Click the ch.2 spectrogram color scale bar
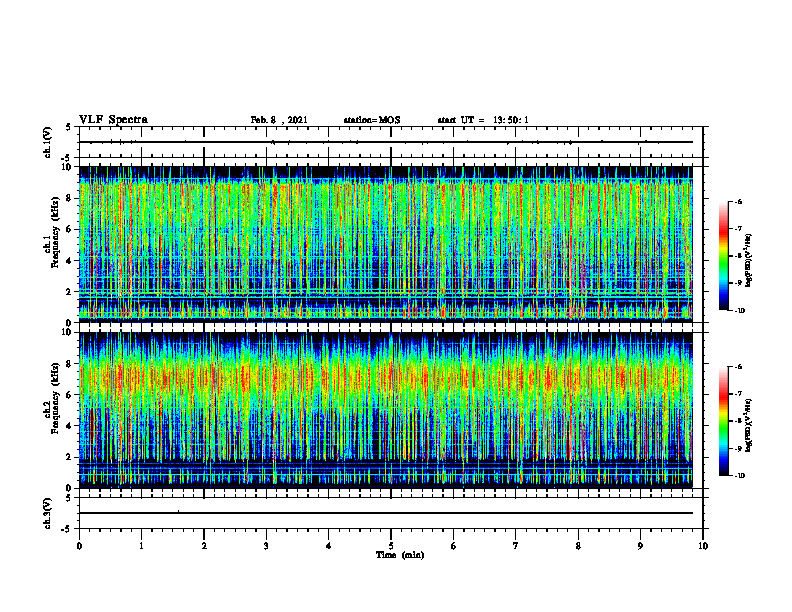 pos(723,421)
